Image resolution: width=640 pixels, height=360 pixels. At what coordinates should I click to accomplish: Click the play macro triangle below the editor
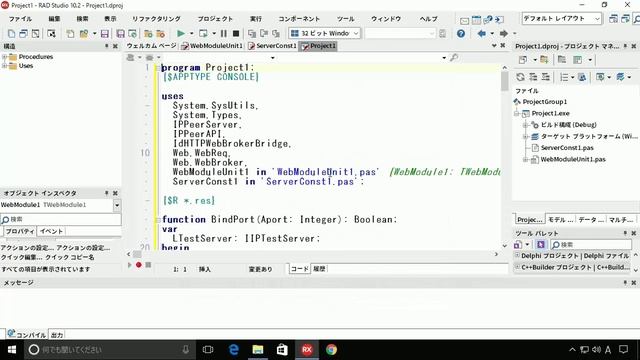[x=130, y=265]
